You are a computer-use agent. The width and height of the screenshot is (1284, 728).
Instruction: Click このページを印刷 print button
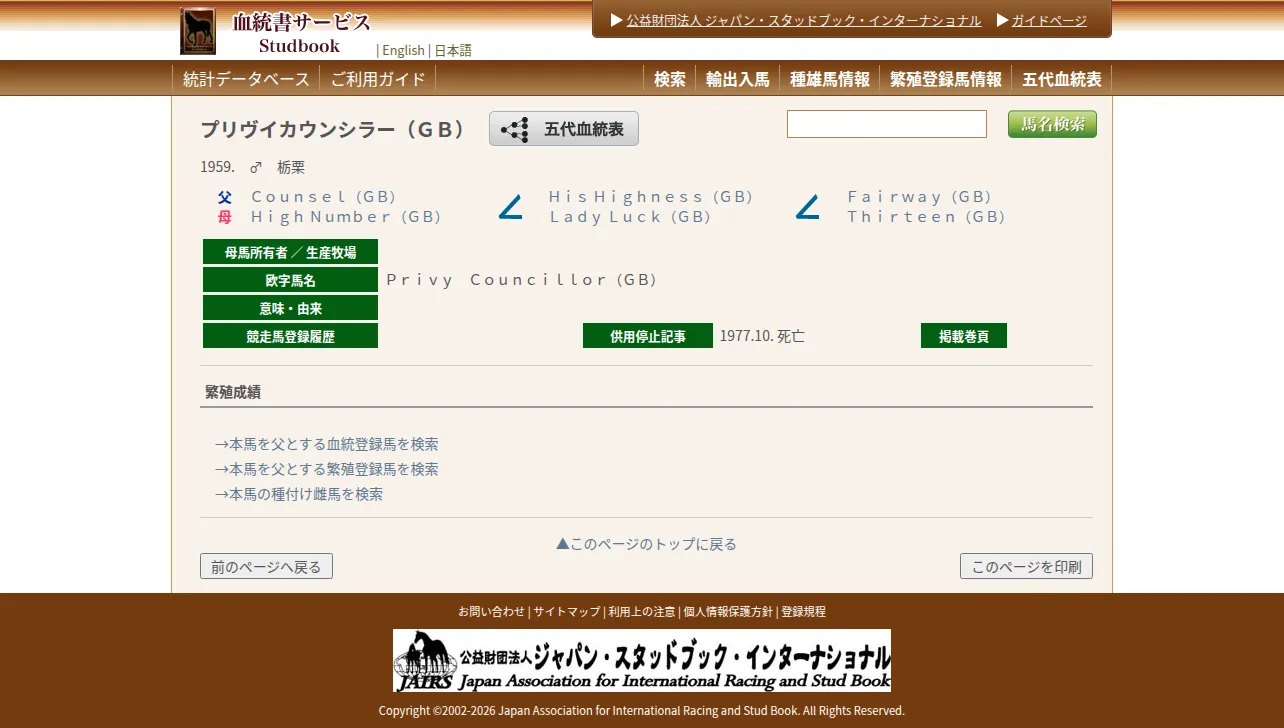tap(1026, 566)
